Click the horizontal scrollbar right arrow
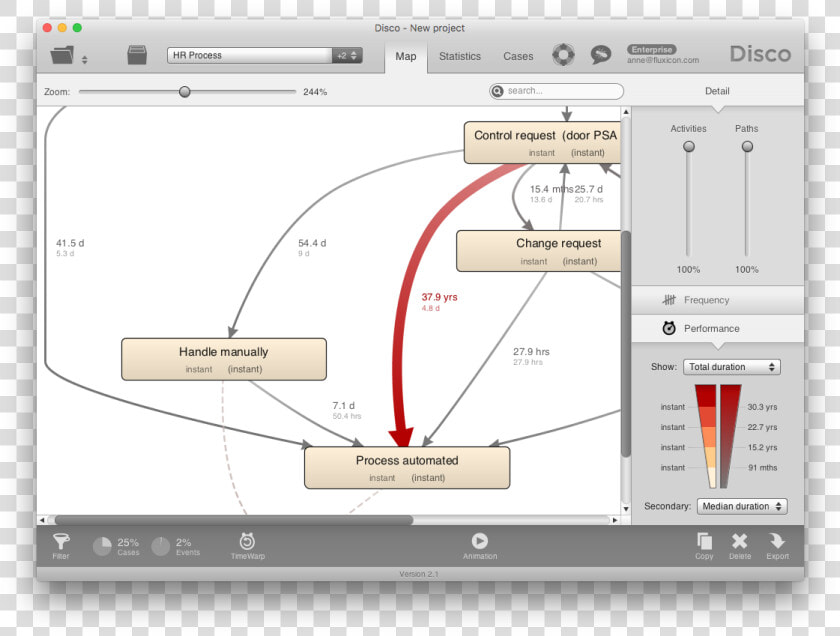 point(615,520)
